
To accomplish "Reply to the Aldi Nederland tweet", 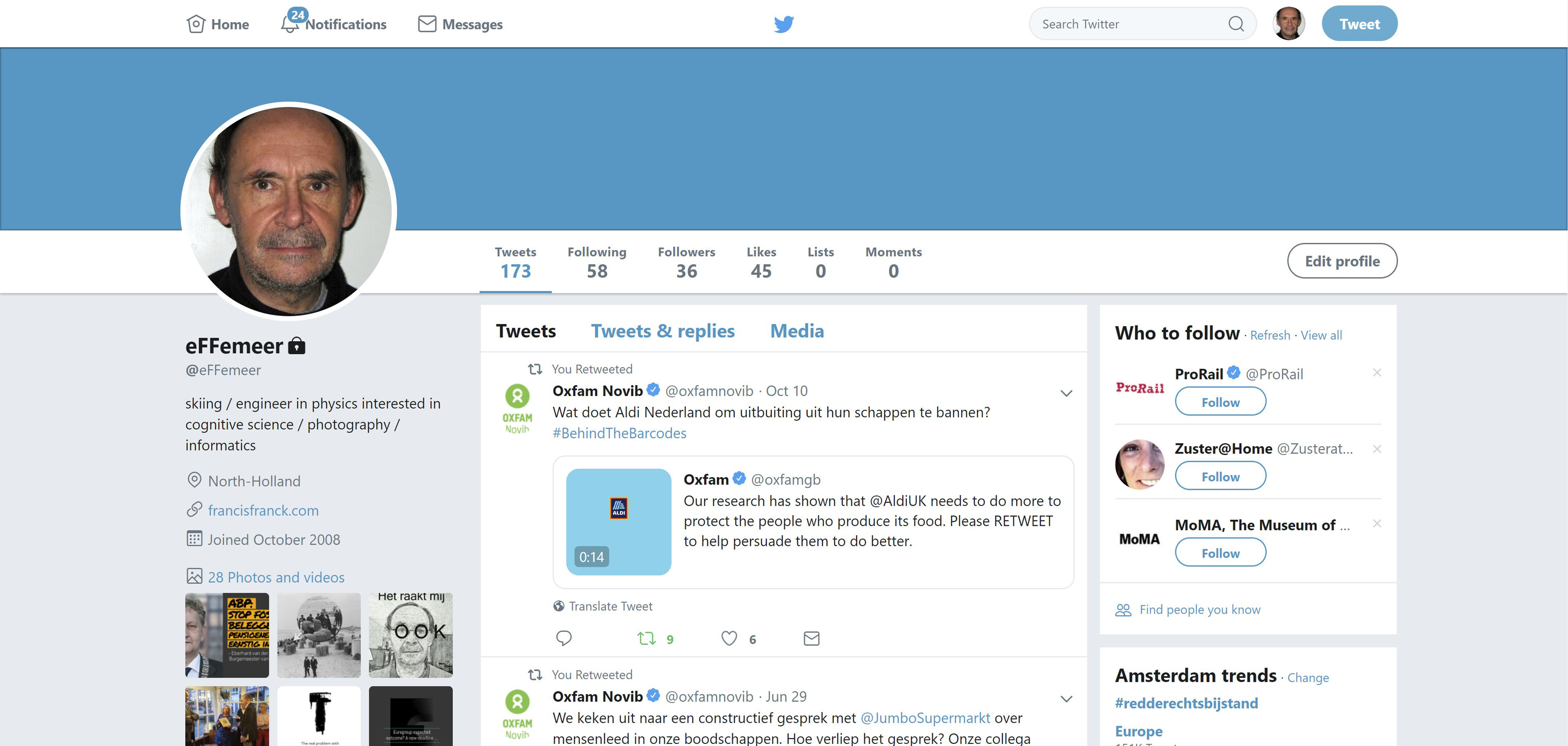I will [563, 638].
